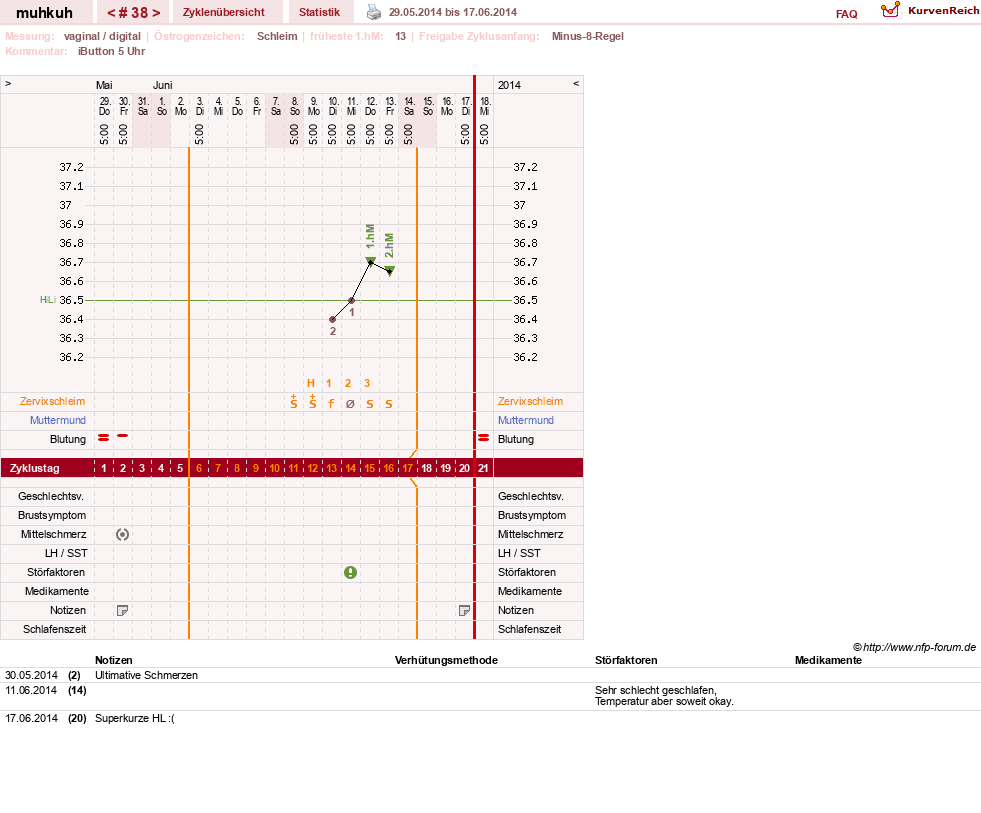
Task: Click the Medikamente column header in notes
Action: pos(828,660)
